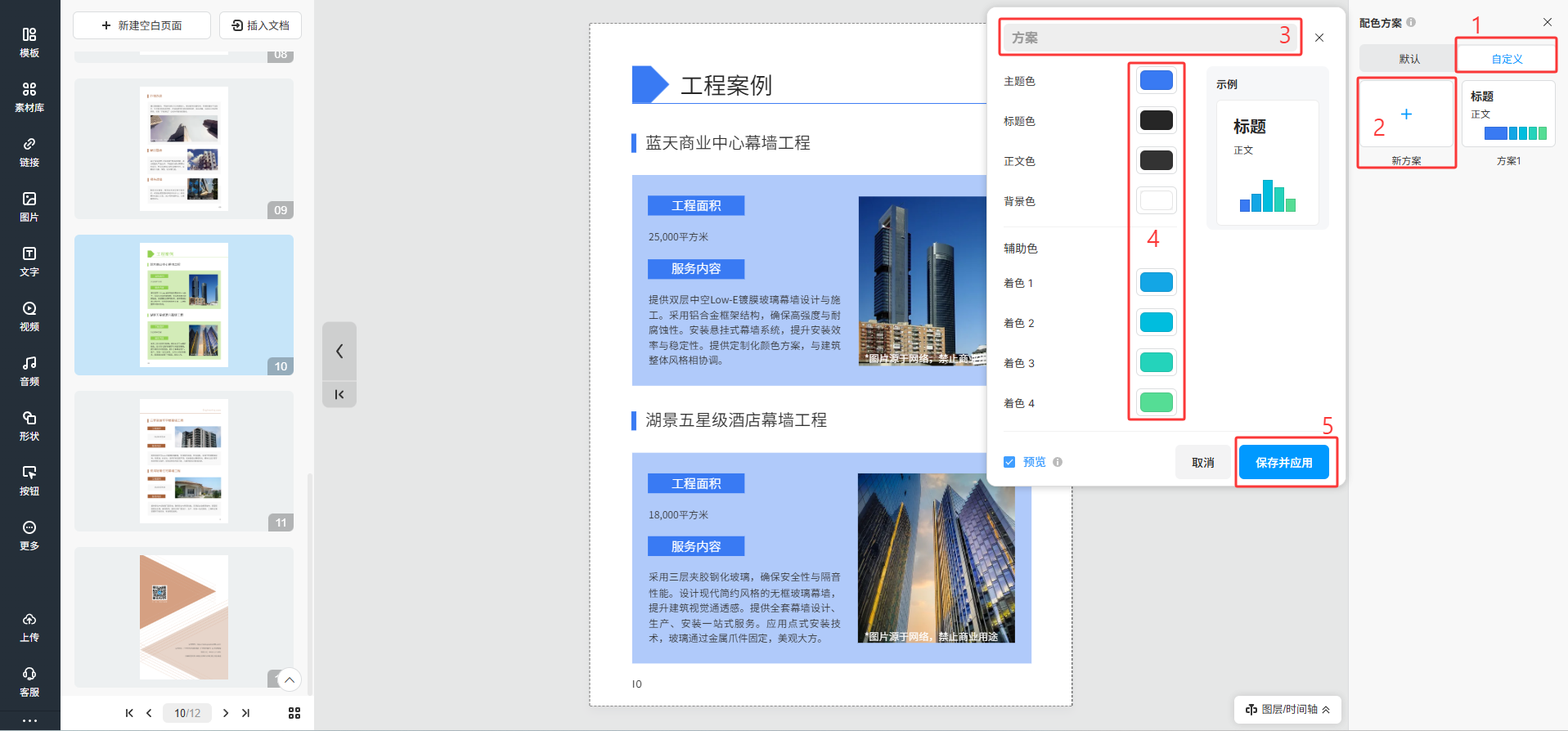
Task: Open the page grid view icon
Action: [294, 713]
